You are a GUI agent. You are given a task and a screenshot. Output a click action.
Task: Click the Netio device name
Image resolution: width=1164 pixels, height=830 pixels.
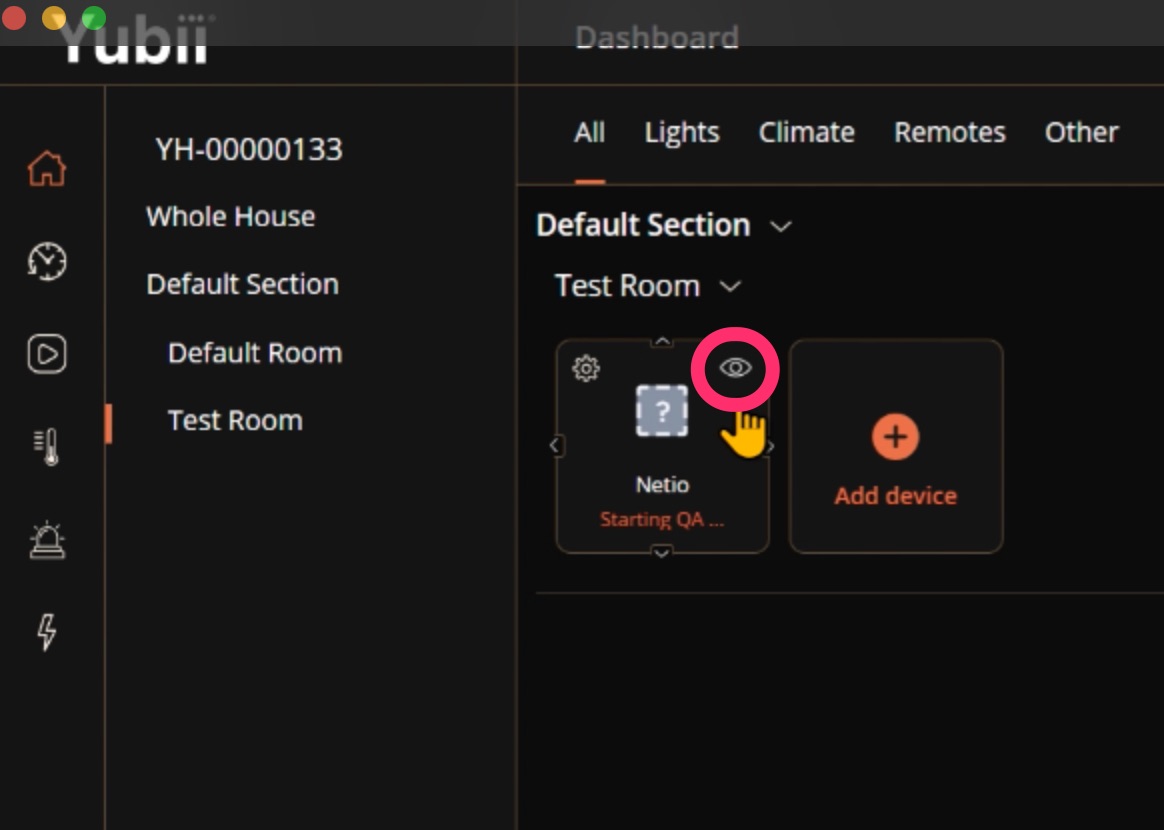click(662, 484)
